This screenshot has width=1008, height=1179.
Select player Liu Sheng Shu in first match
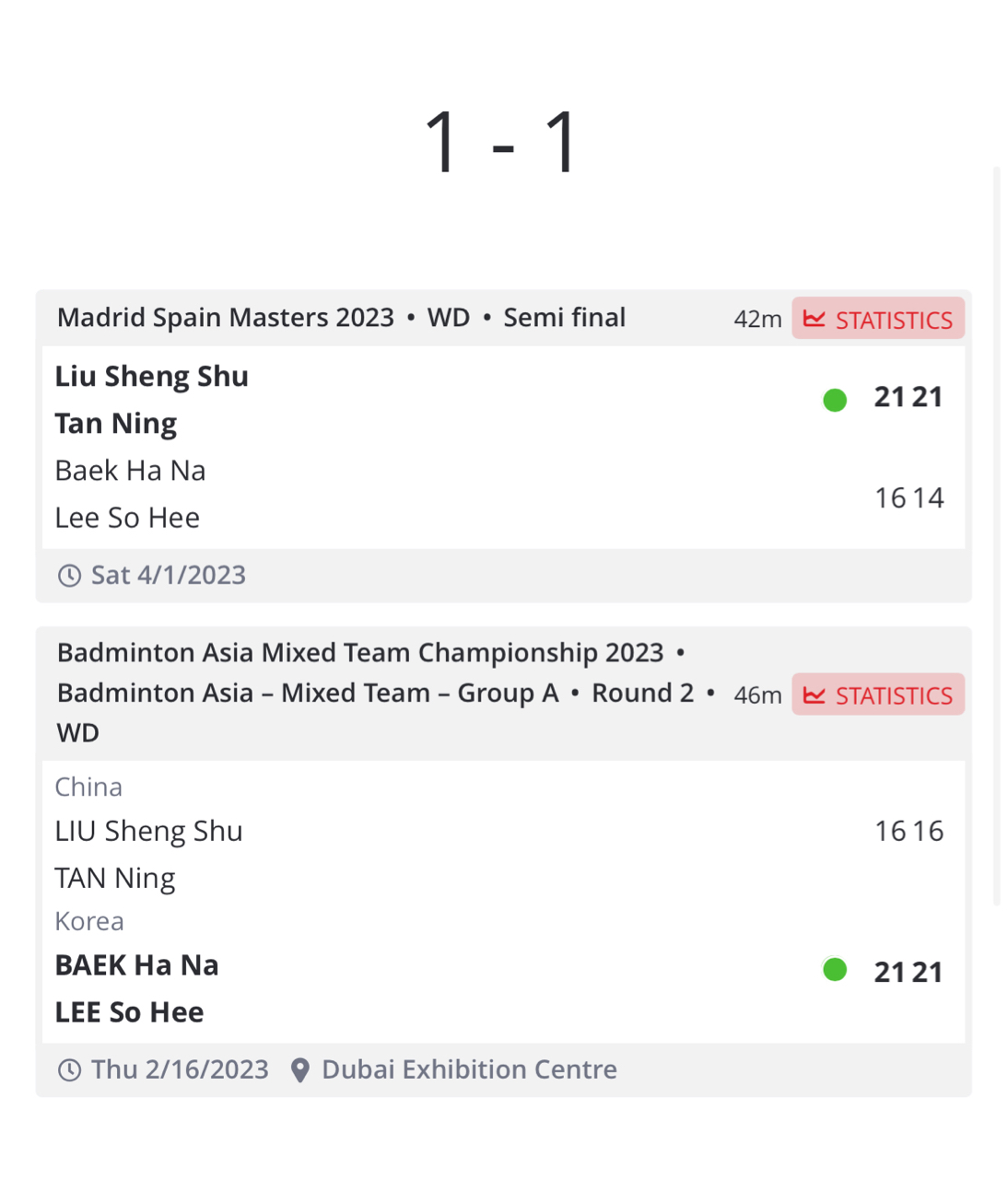point(151,377)
